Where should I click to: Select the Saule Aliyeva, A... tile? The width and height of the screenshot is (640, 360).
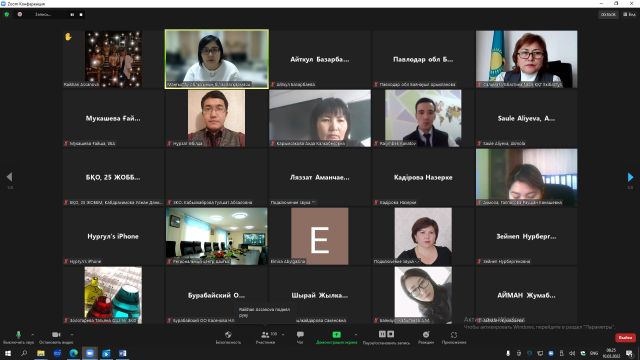click(526, 118)
